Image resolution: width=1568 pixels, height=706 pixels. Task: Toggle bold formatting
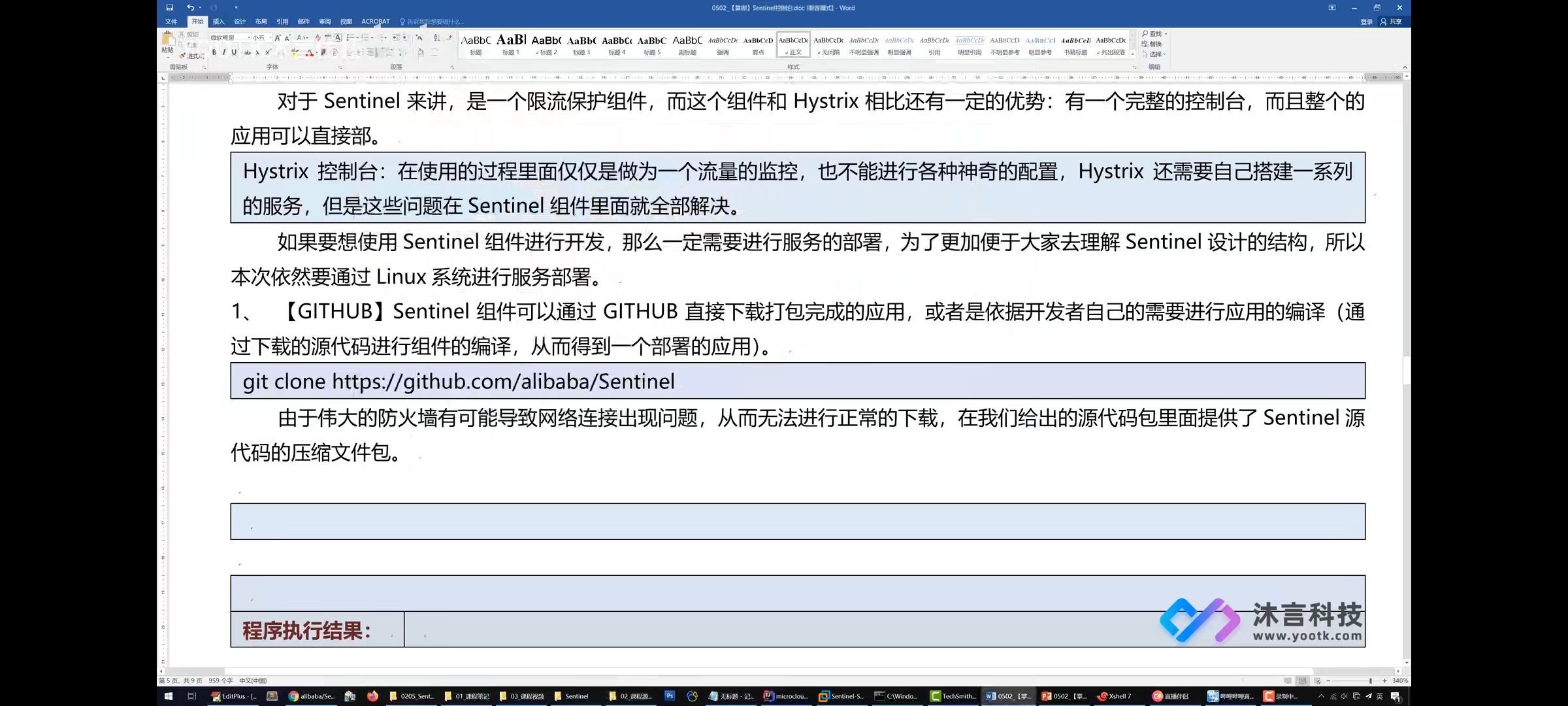pos(214,52)
